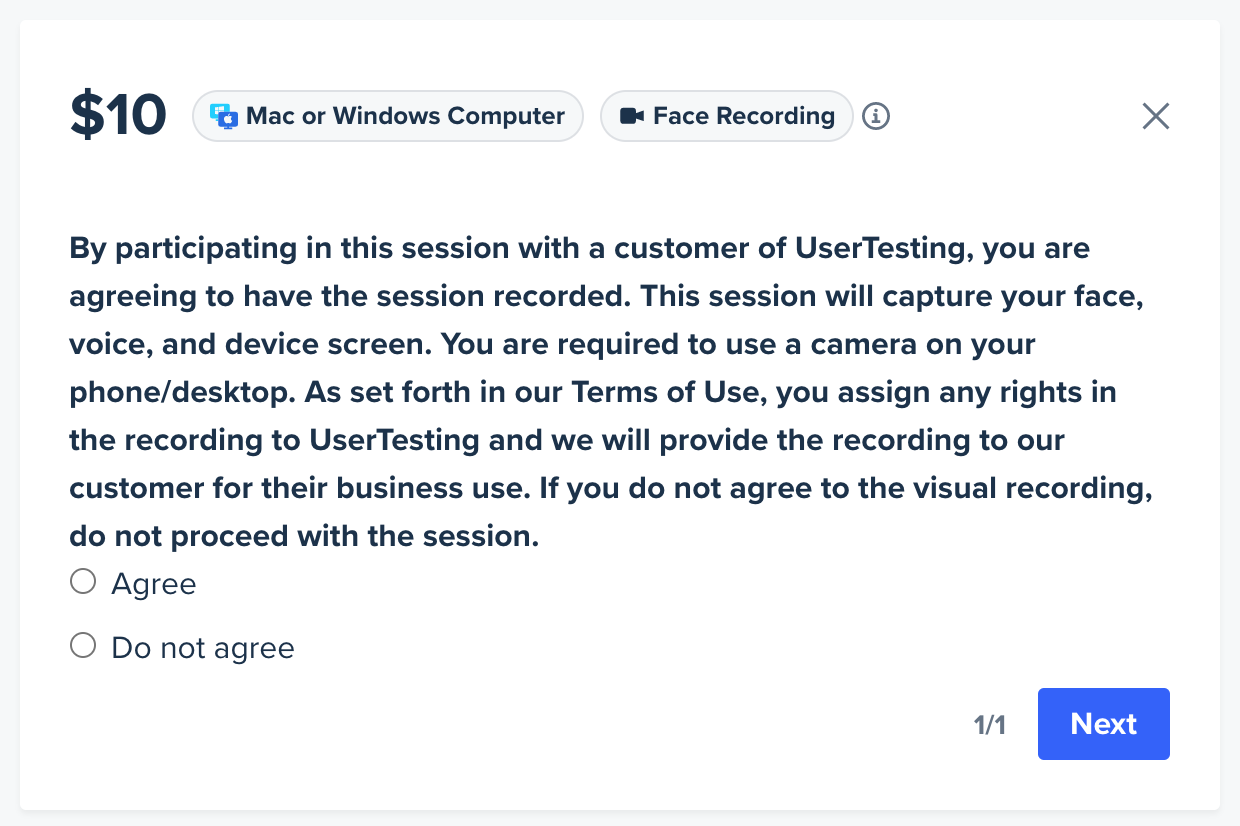Click the sentence do not proceed with the session
Screen dimensions: 1240x826
point(304,536)
